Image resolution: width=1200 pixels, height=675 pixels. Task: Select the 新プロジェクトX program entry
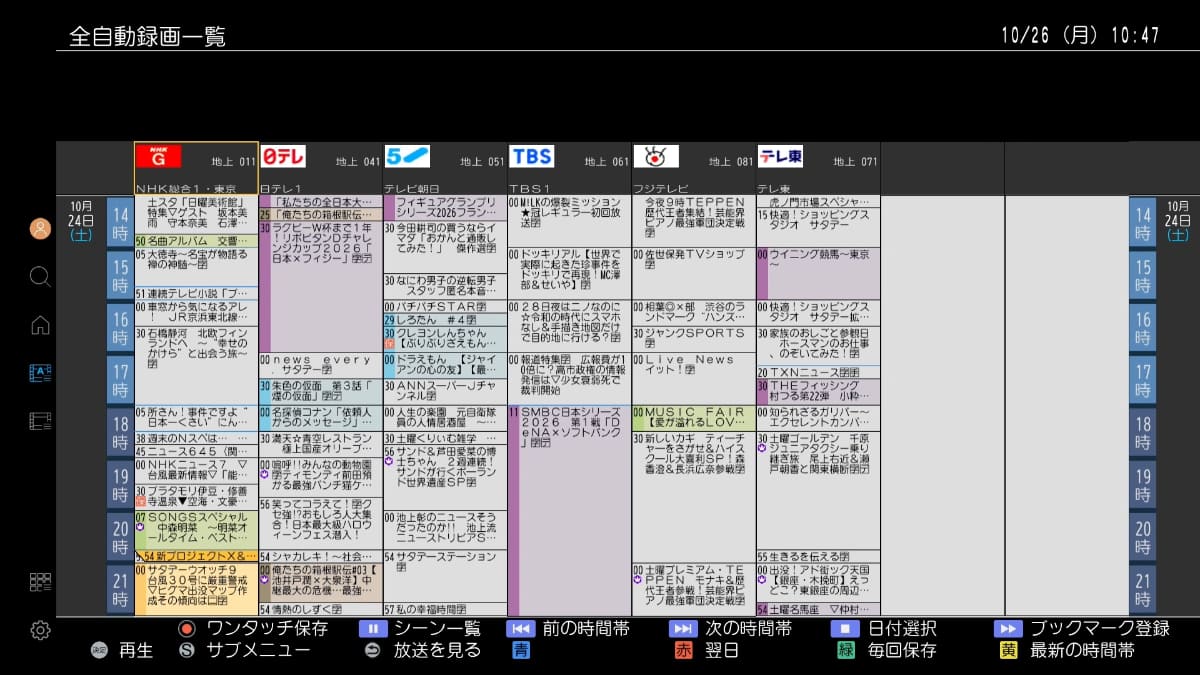click(196, 556)
